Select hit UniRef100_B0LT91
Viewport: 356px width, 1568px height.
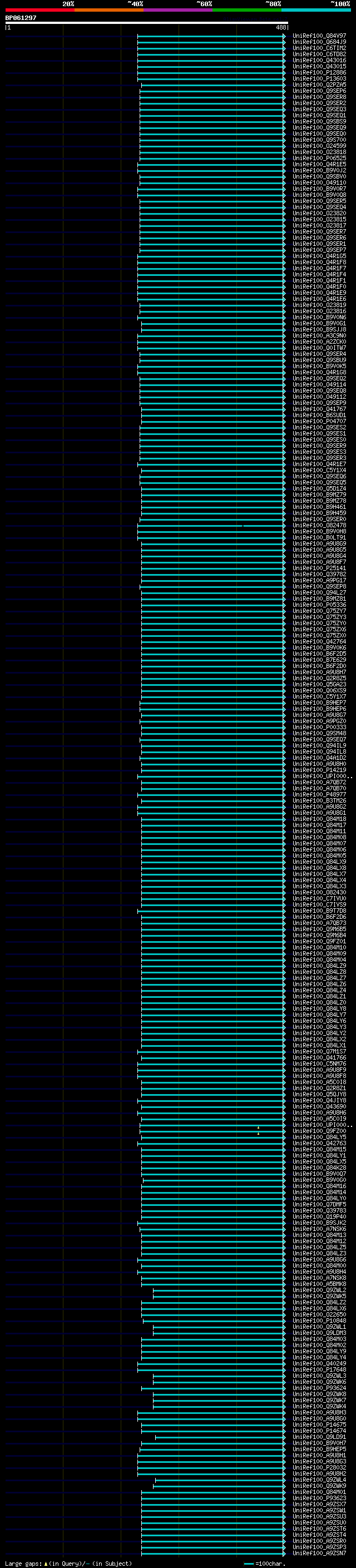pos(319,537)
